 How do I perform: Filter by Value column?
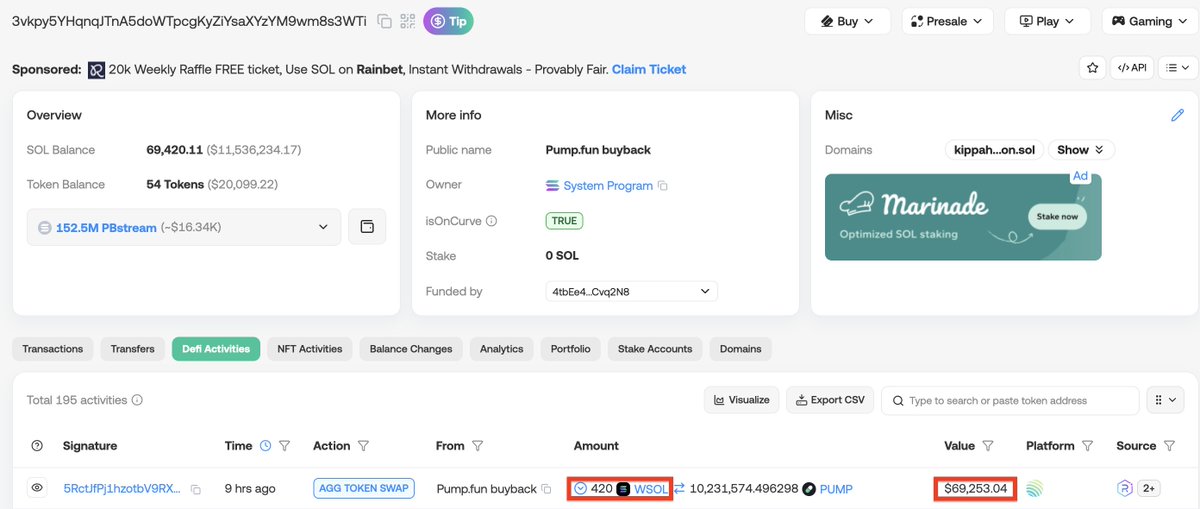click(988, 446)
